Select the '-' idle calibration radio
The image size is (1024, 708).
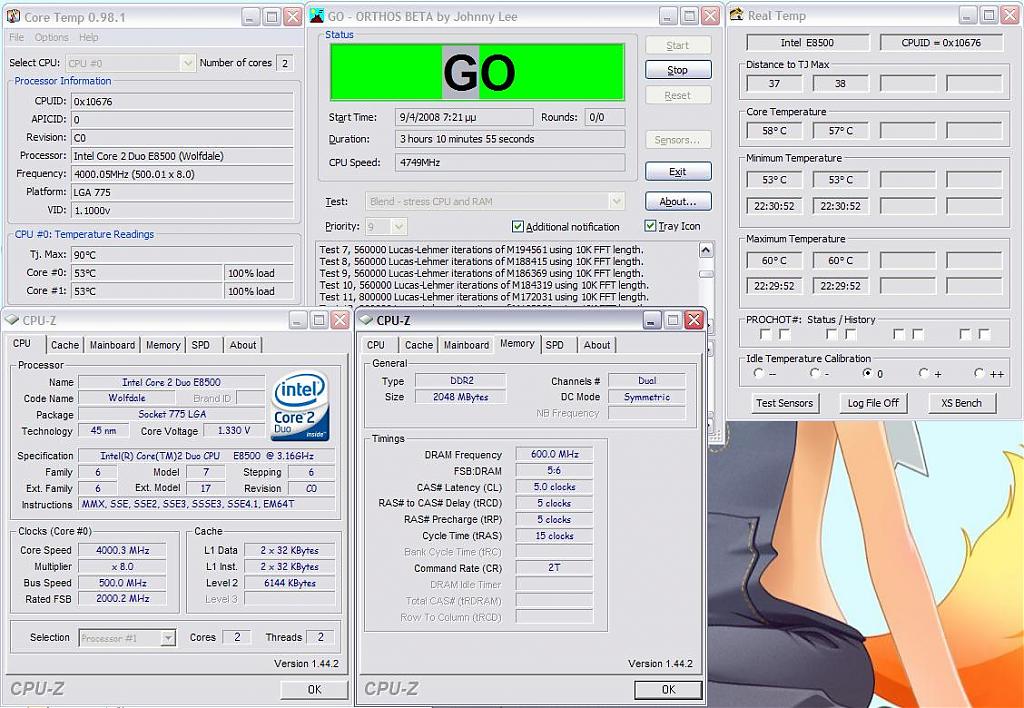[814, 374]
